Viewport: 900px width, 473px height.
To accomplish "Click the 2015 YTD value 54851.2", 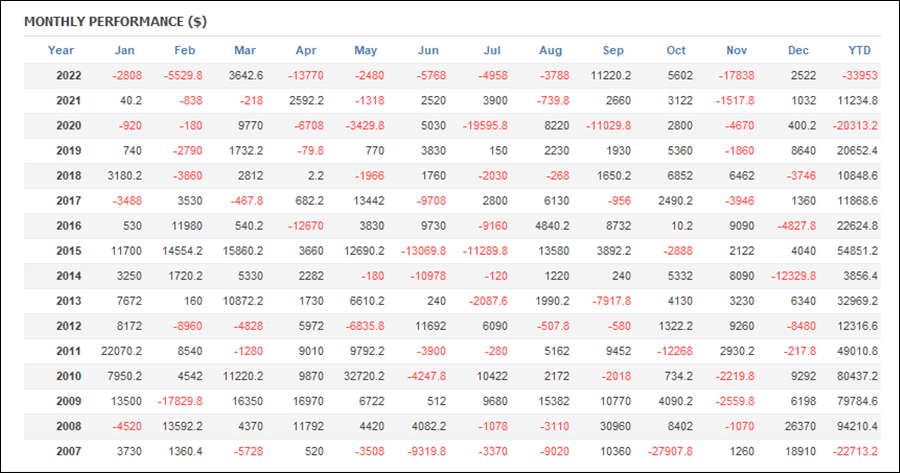I will pos(857,251).
